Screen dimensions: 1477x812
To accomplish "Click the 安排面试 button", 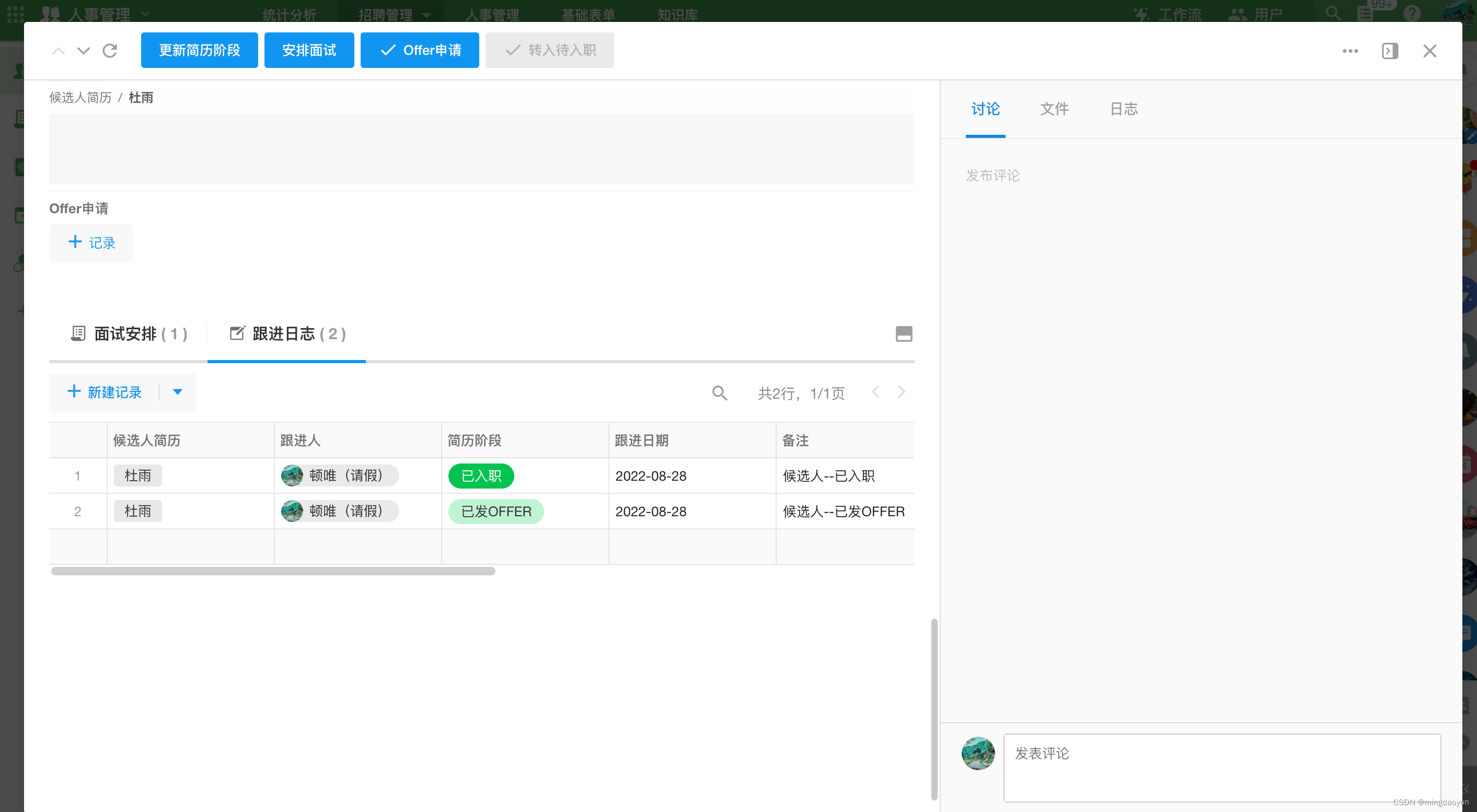I will (x=309, y=51).
